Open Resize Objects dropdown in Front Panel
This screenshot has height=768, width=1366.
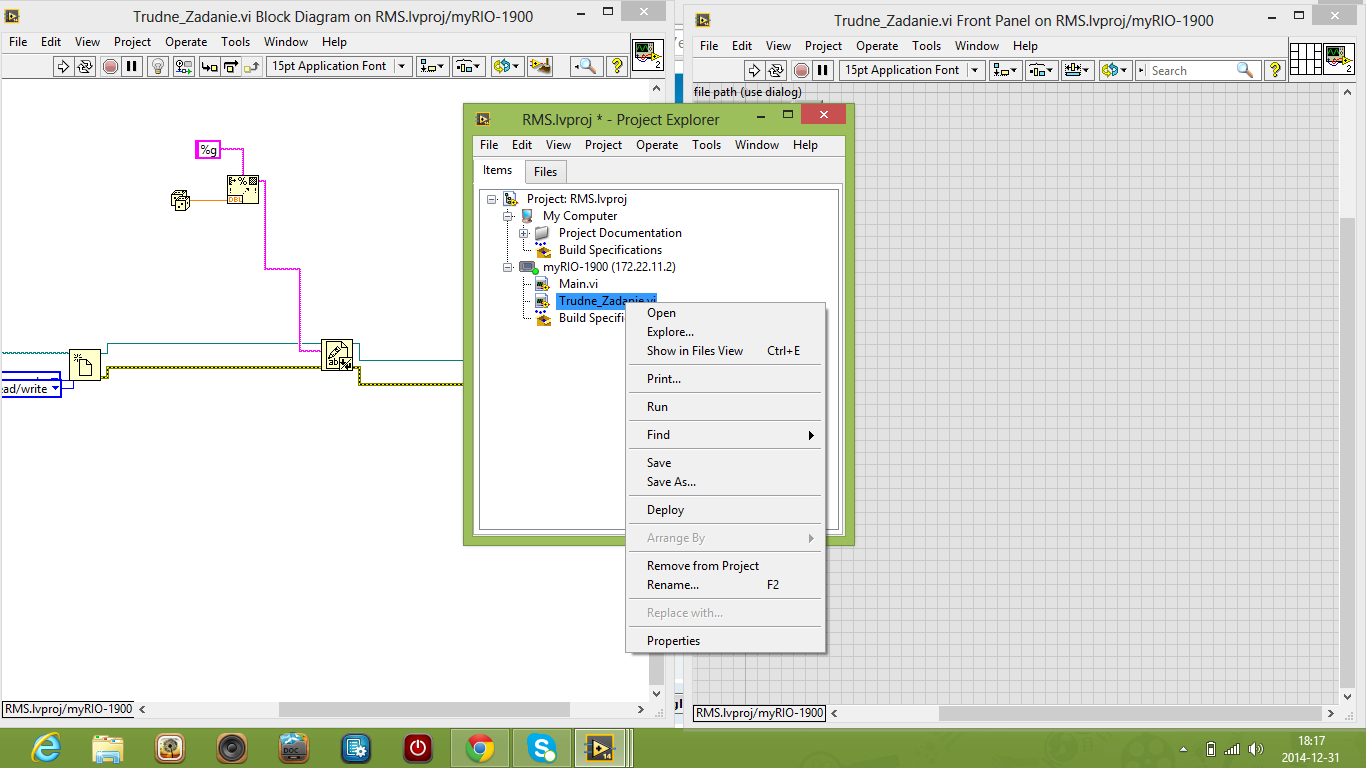pyautogui.click(x=1078, y=70)
